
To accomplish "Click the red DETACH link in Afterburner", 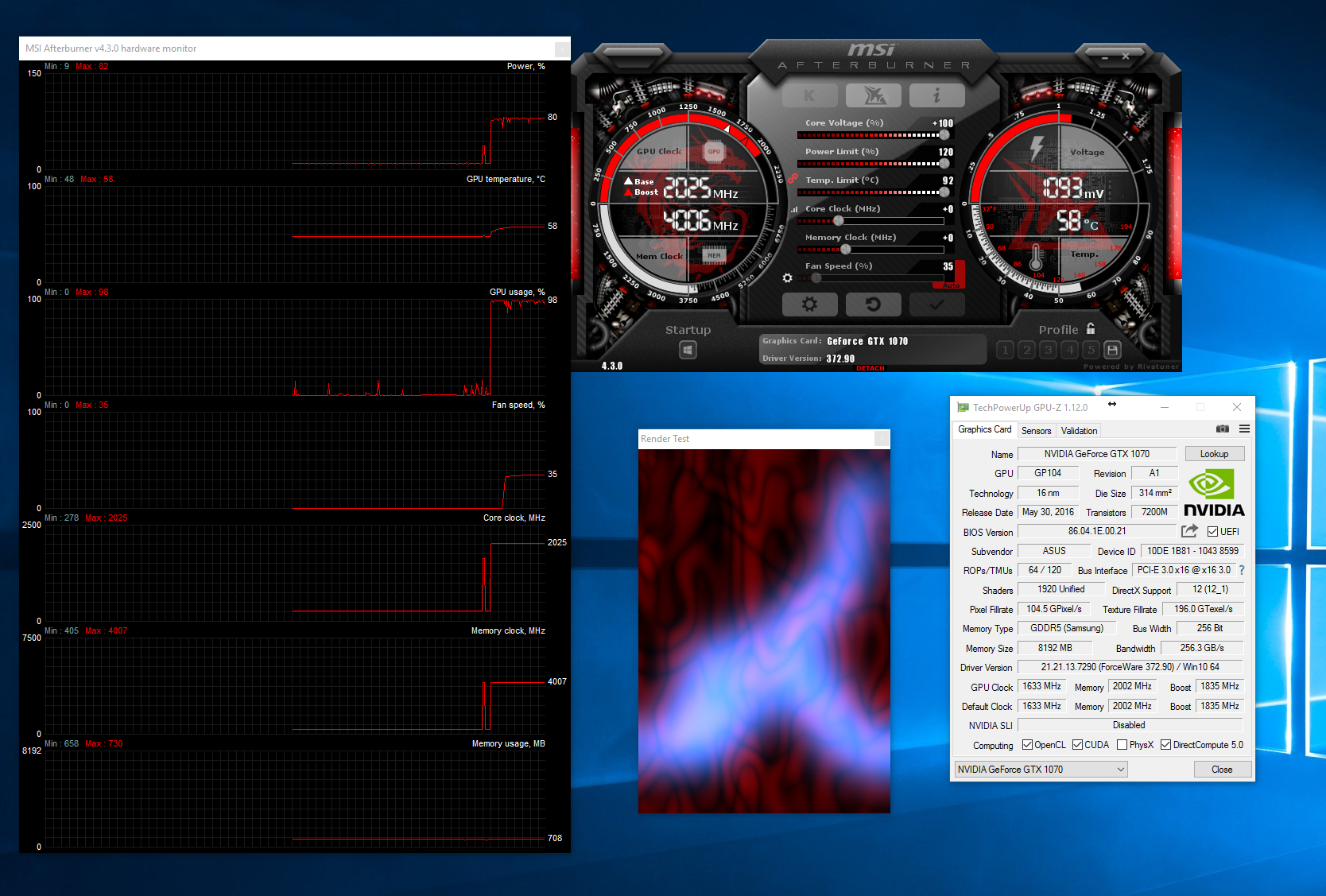I will click(870, 368).
